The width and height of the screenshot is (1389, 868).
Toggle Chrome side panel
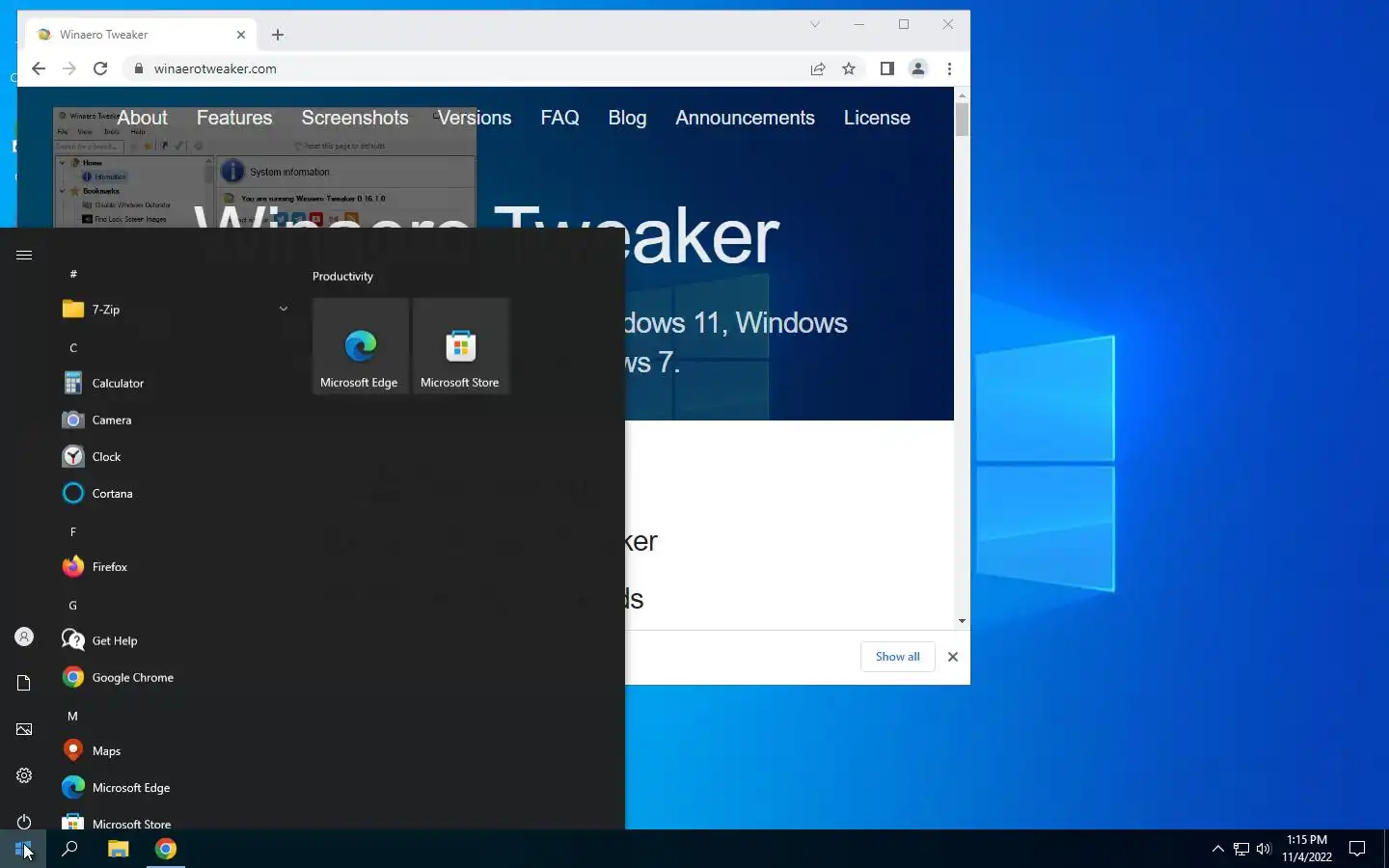(x=887, y=68)
